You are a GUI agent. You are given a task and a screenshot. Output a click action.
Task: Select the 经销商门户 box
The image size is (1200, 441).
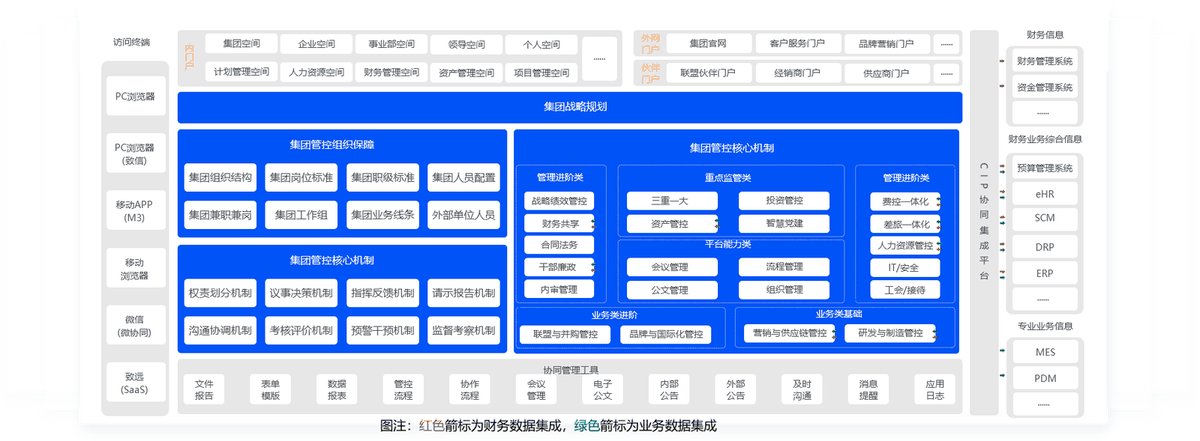pos(797,72)
